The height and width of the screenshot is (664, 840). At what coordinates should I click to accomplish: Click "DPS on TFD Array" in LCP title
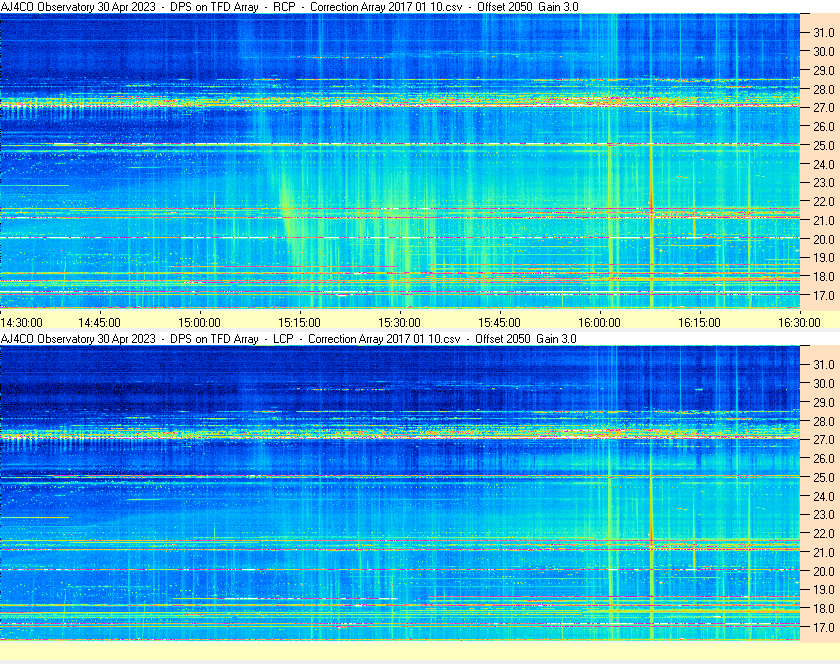click(214, 339)
